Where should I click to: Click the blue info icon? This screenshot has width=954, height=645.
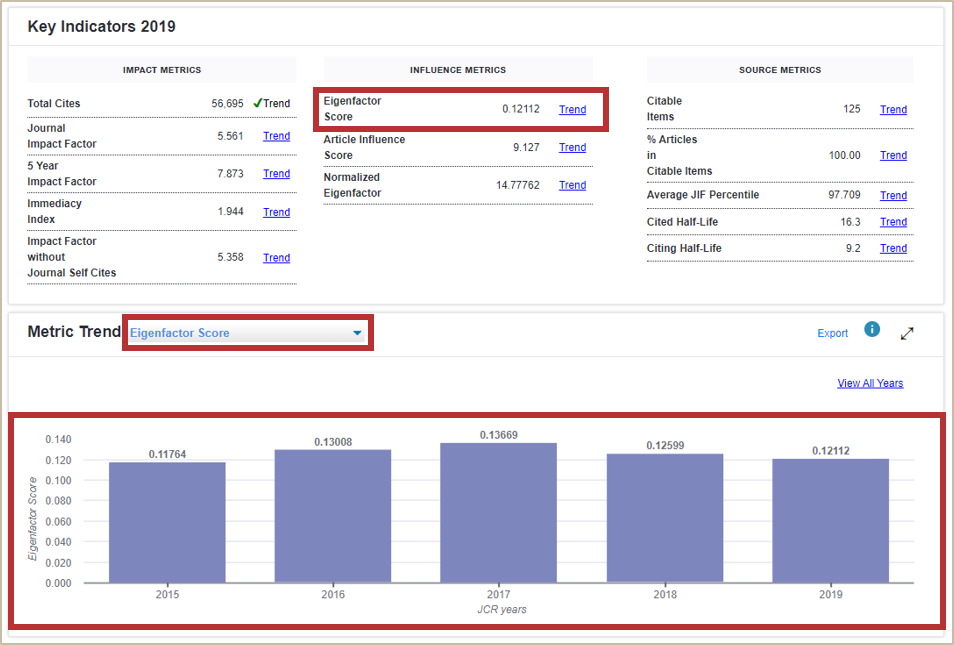pyautogui.click(x=872, y=329)
